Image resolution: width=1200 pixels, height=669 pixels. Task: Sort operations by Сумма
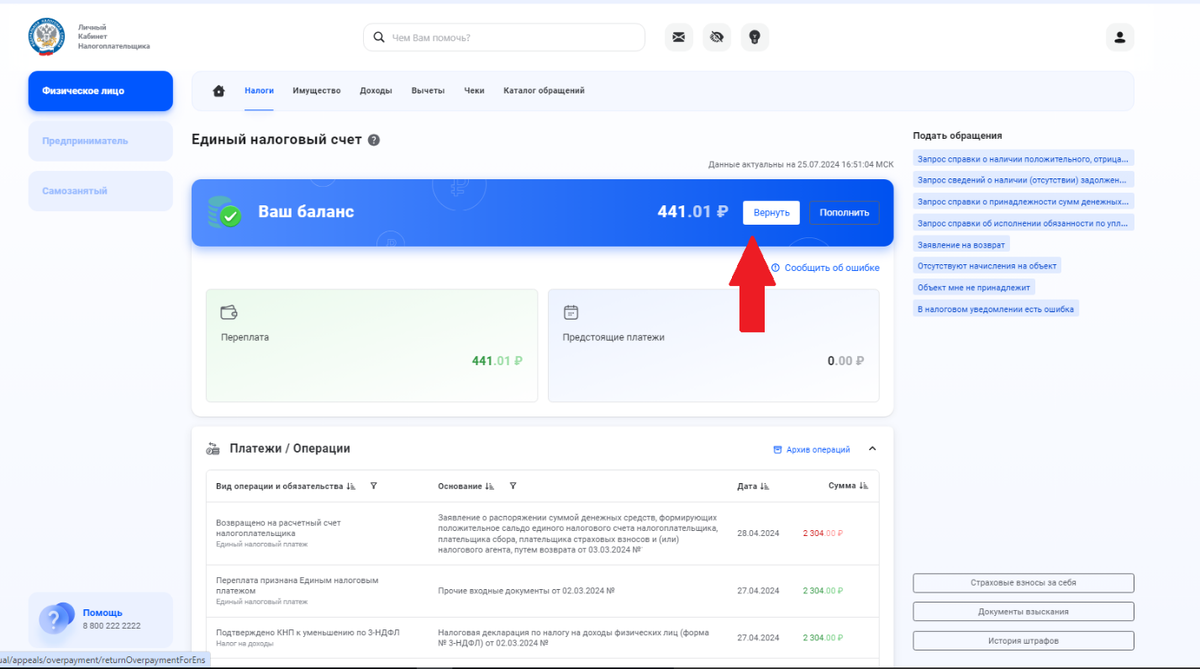click(x=863, y=486)
